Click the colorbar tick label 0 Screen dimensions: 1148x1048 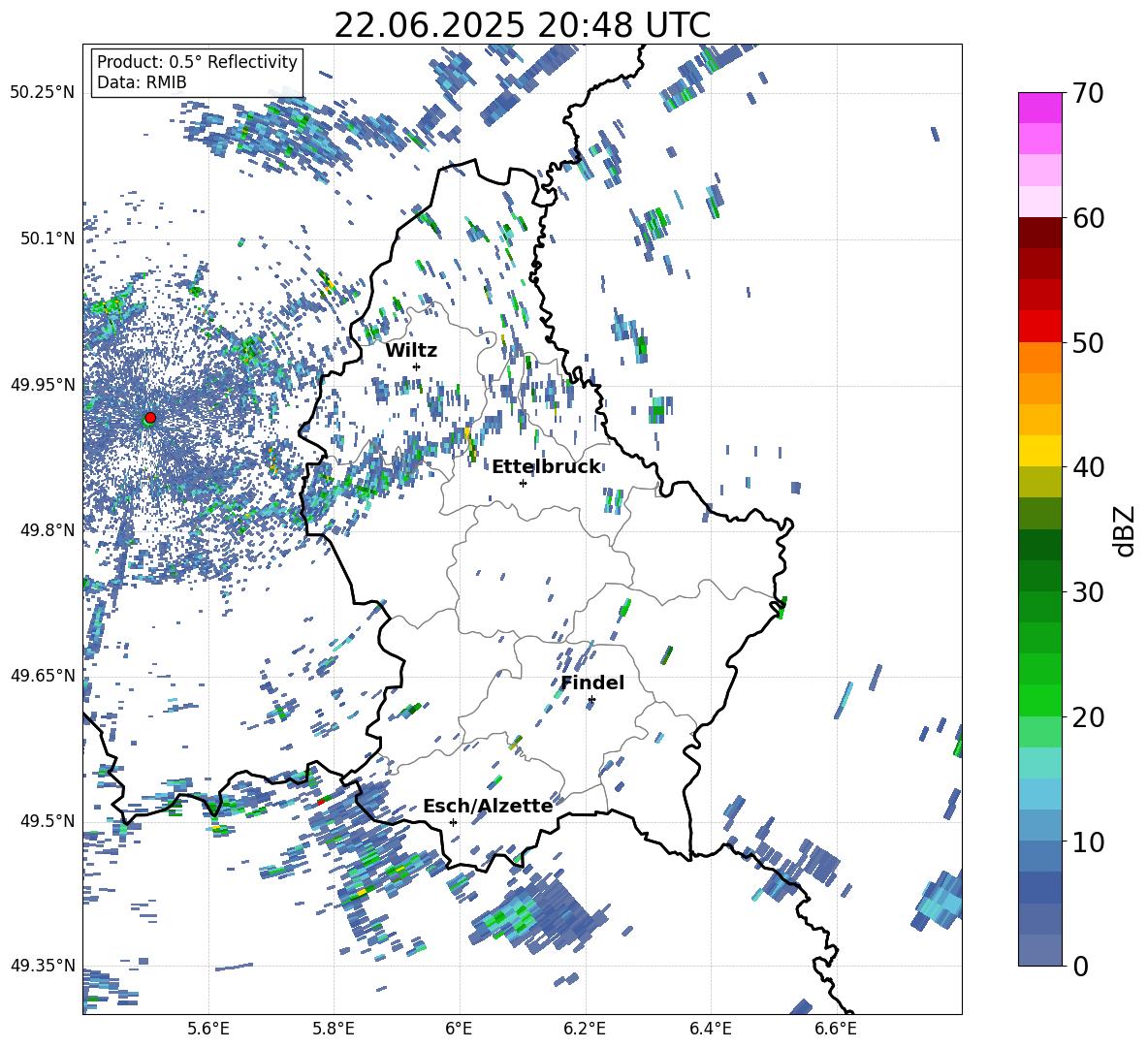click(1079, 966)
